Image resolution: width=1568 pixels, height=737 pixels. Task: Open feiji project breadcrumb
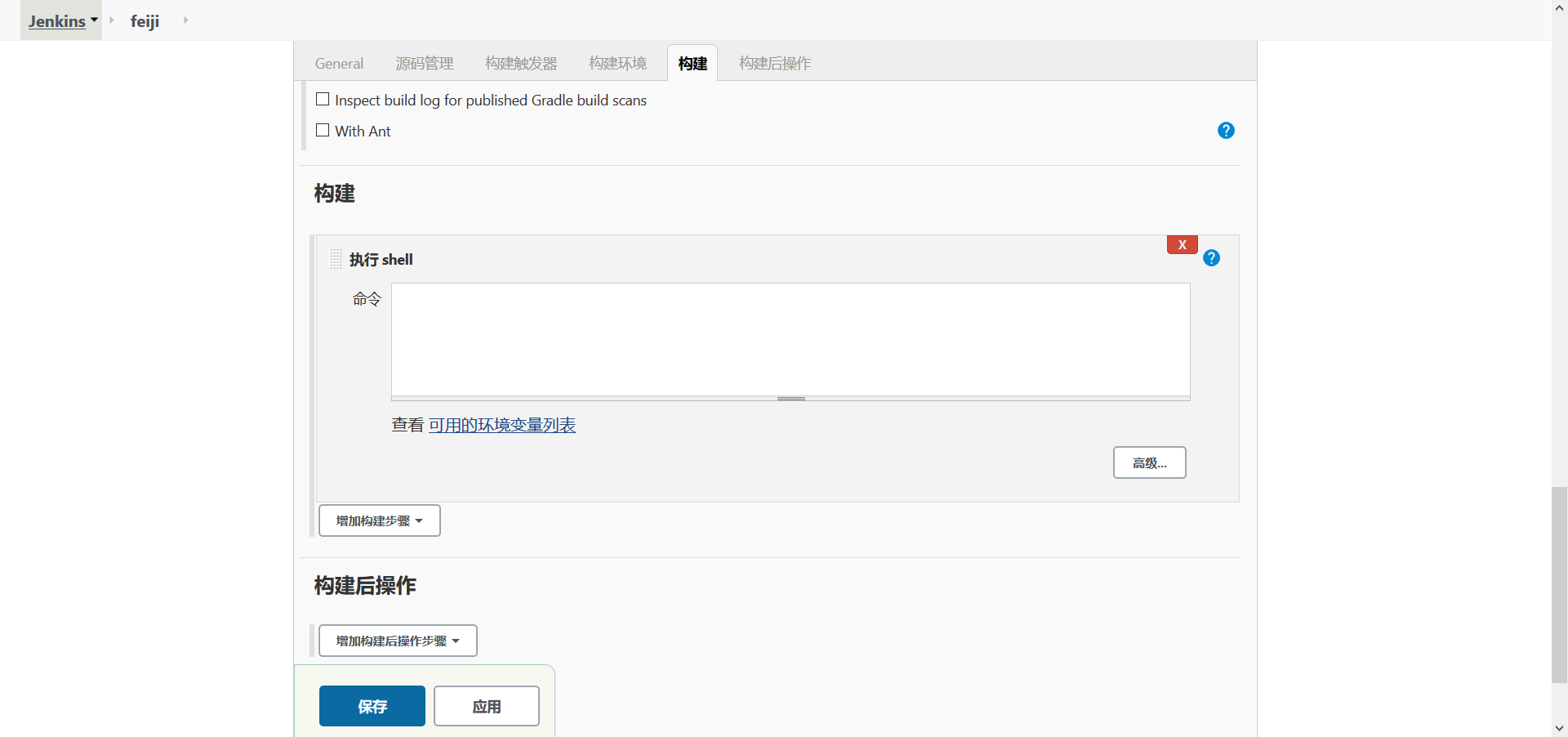click(x=145, y=20)
